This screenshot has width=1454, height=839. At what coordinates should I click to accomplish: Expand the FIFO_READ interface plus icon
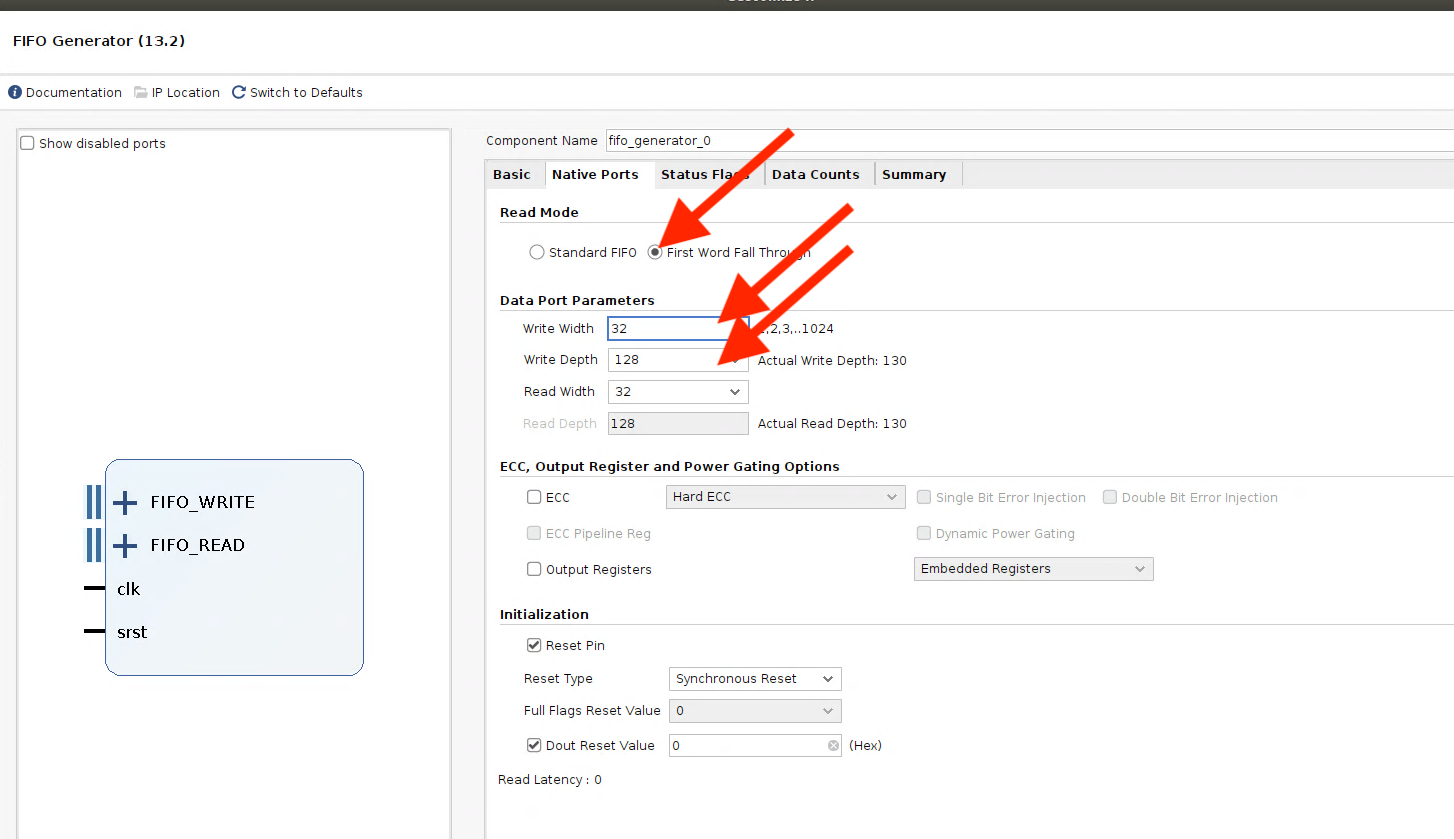pyautogui.click(x=125, y=545)
